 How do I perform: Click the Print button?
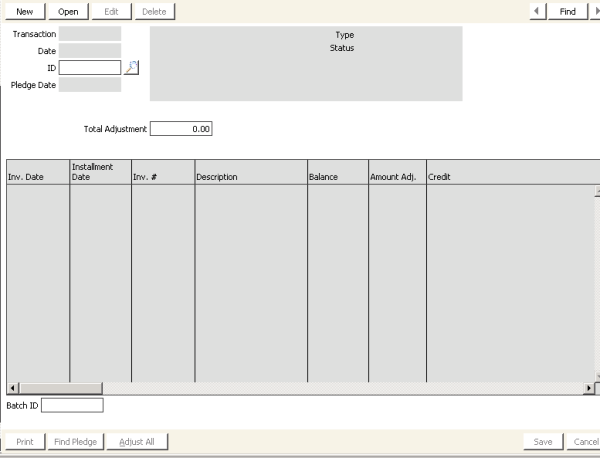[x=25, y=442]
